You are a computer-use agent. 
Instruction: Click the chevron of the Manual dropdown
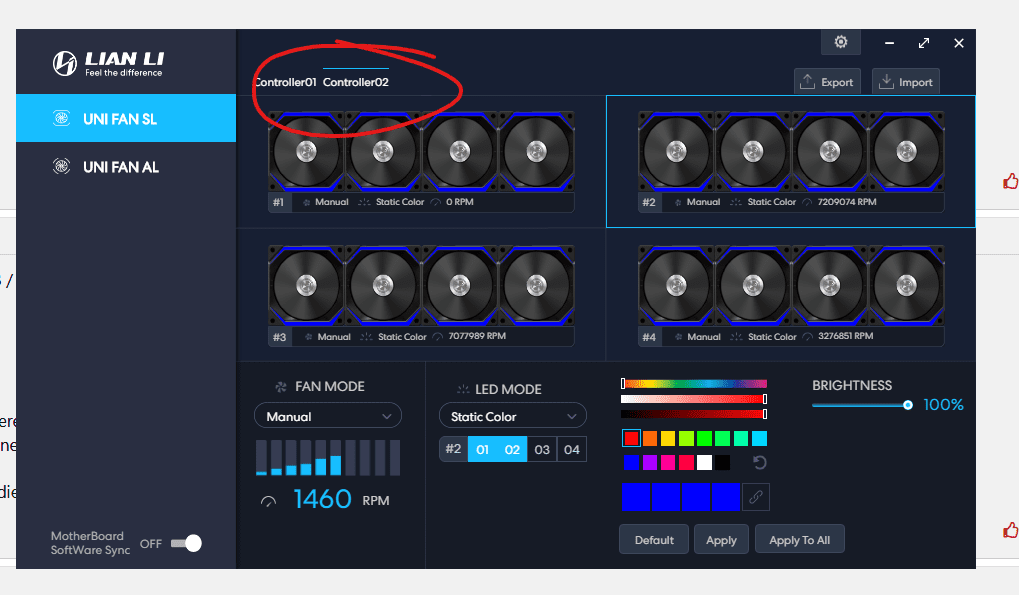(x=387, y=416)
